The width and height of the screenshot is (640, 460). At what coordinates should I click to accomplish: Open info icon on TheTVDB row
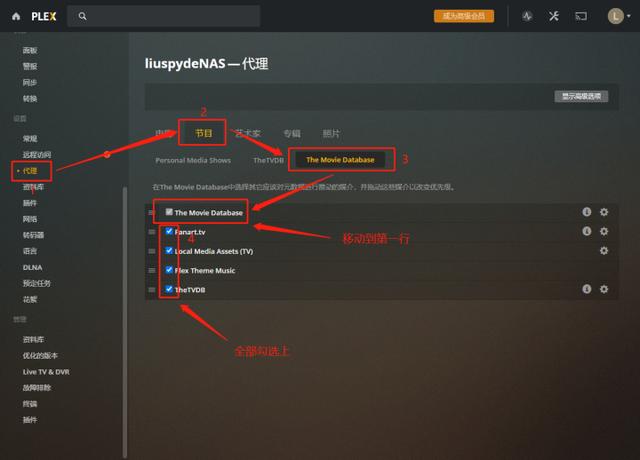coord(587,289)
